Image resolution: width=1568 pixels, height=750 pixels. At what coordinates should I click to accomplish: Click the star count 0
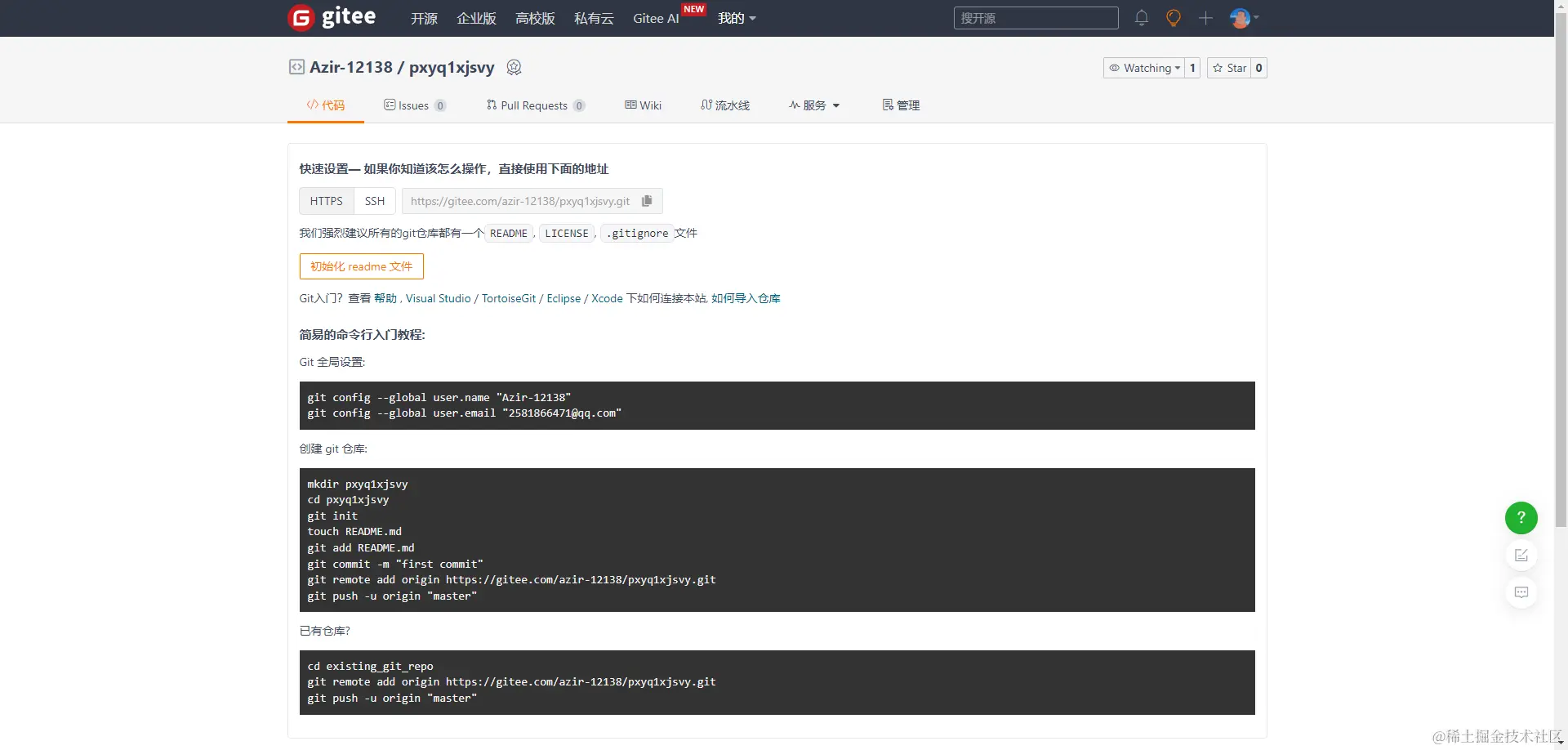point(1258,68)
